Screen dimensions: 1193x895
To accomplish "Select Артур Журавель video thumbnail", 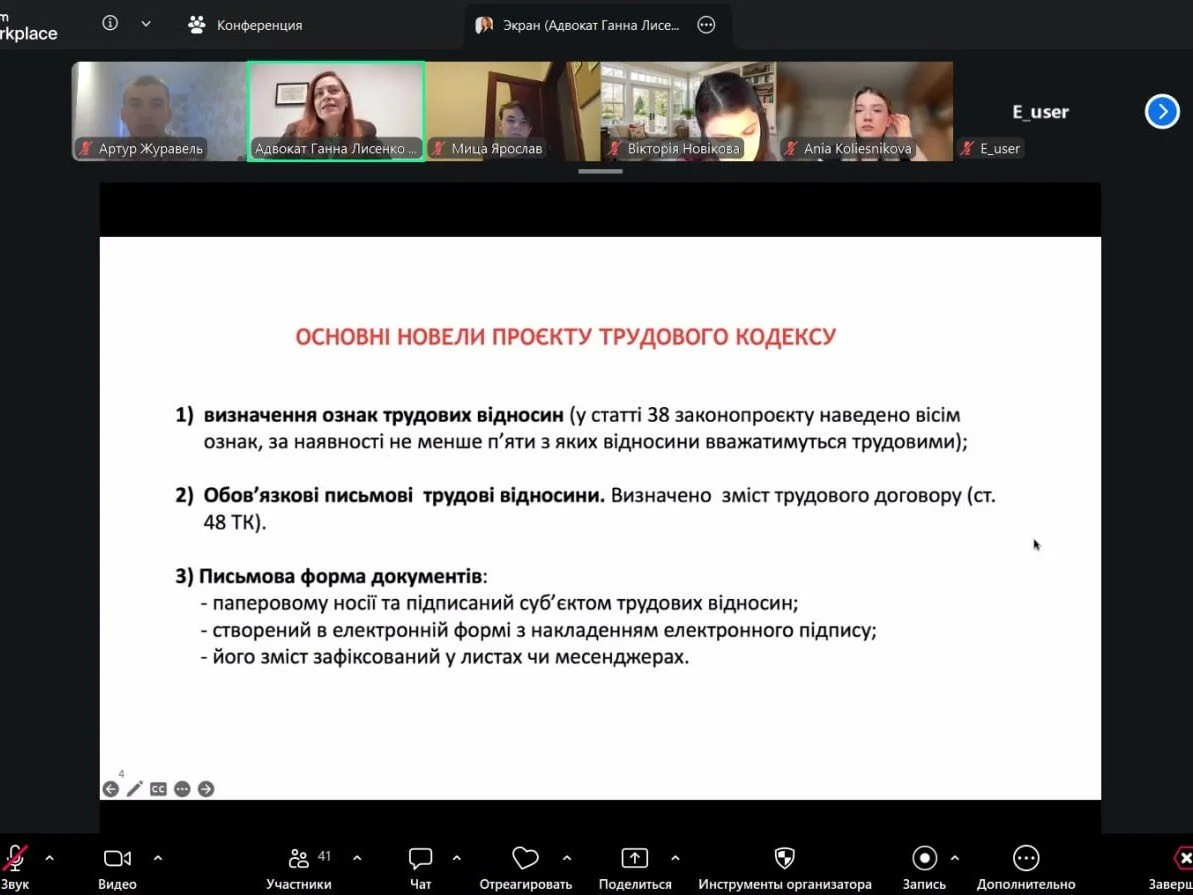I will 159,111.
